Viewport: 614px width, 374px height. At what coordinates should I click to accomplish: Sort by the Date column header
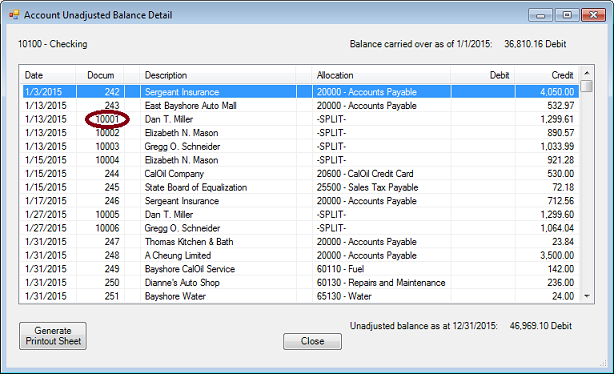click(x=49, y=75)
